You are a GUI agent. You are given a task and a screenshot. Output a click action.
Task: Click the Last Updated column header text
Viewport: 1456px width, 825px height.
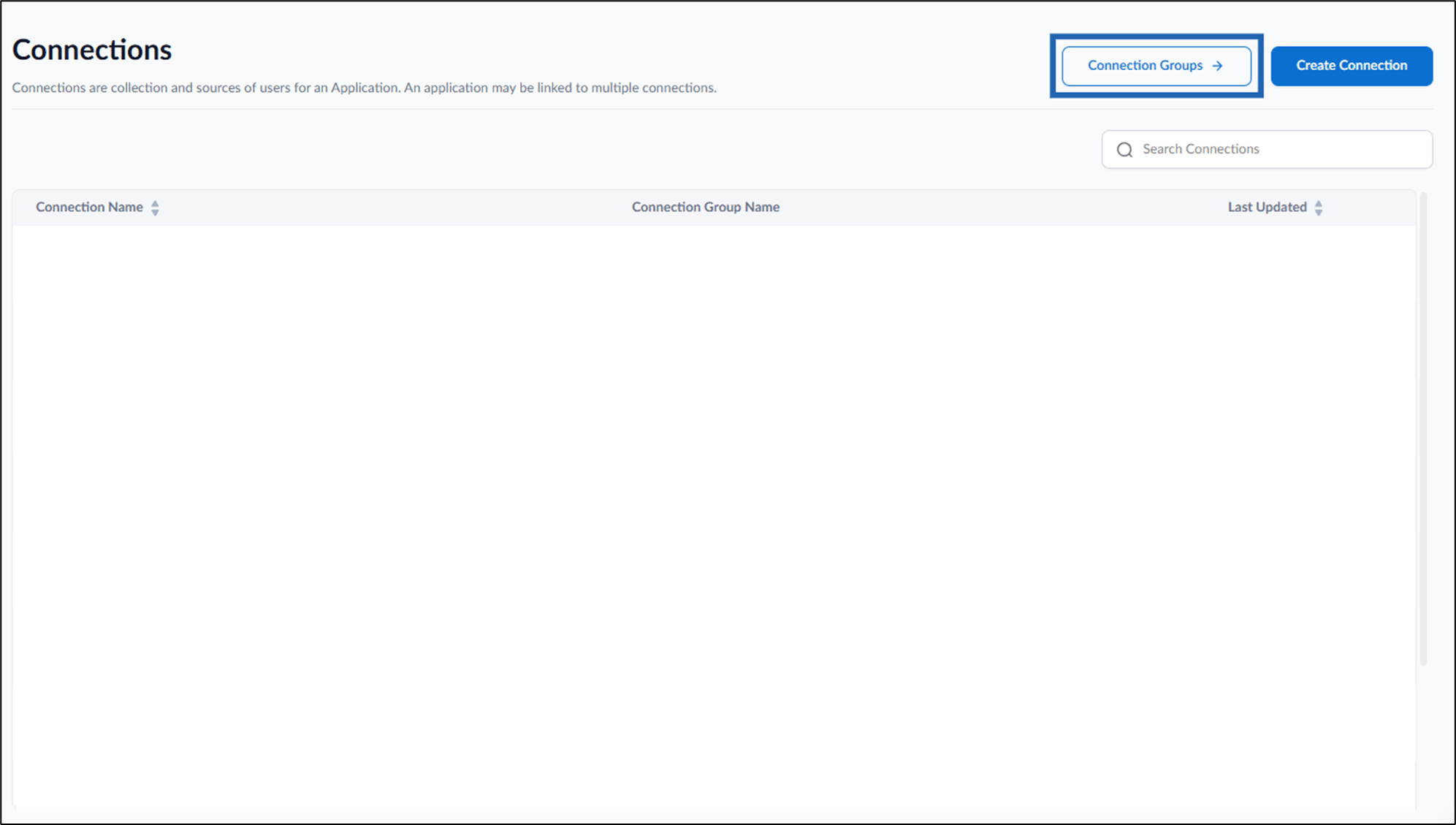coord(1267,207)
